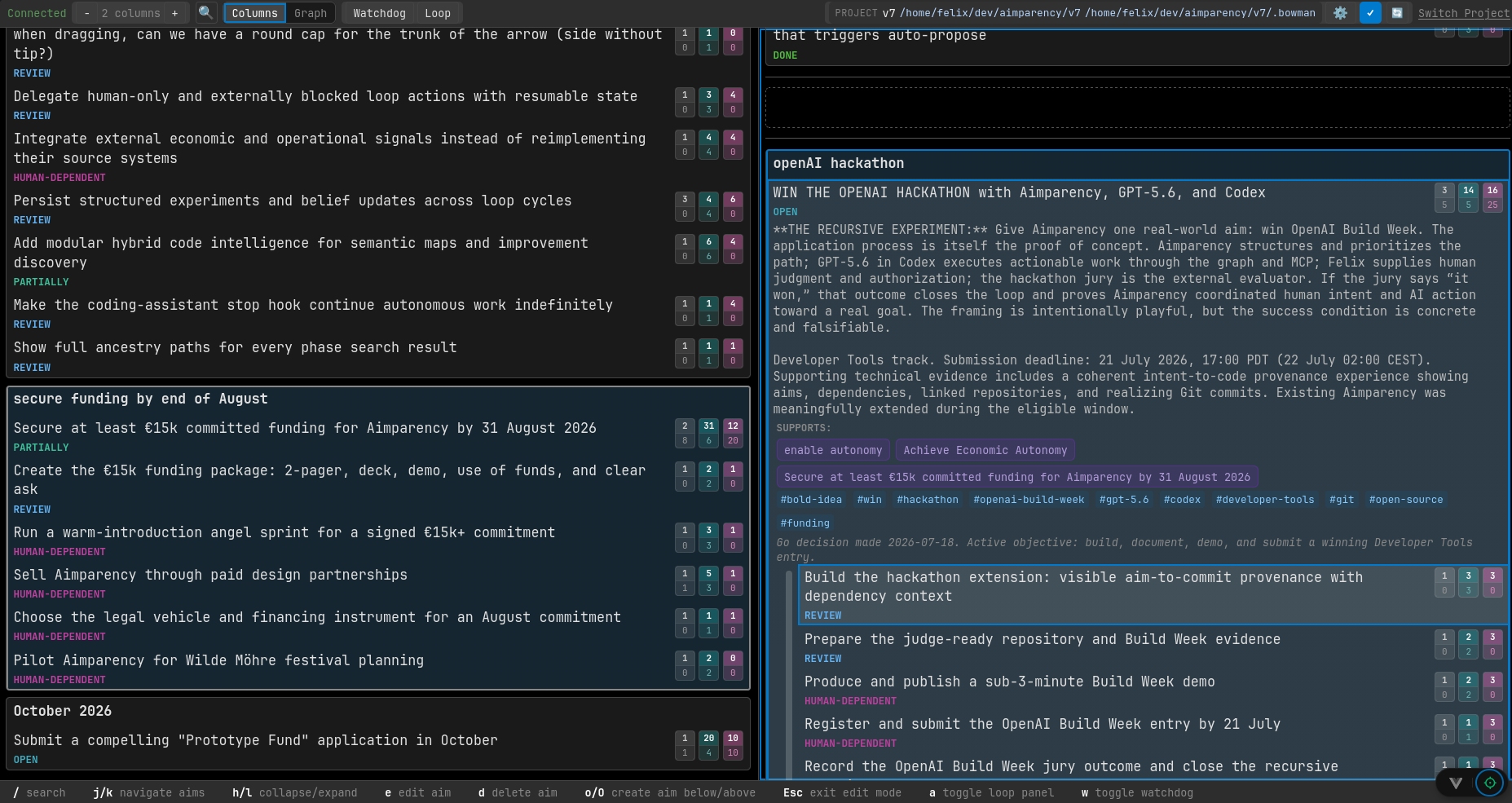Click the refresh icon beside Switch Project
This screenshot has width=1512, height=803.
(x=1397, y=13)
